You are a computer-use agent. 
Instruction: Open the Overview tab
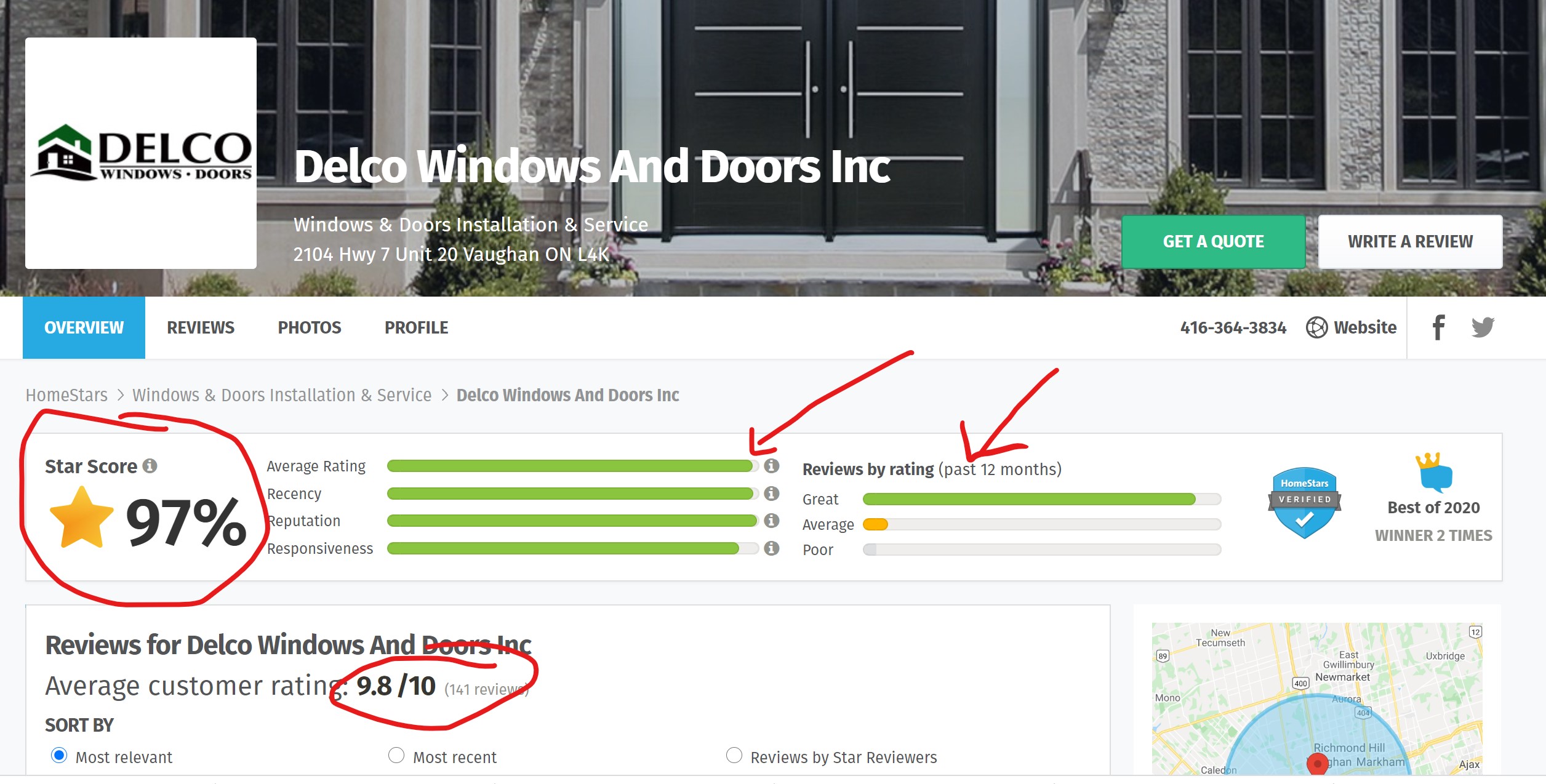pos(83,327)
